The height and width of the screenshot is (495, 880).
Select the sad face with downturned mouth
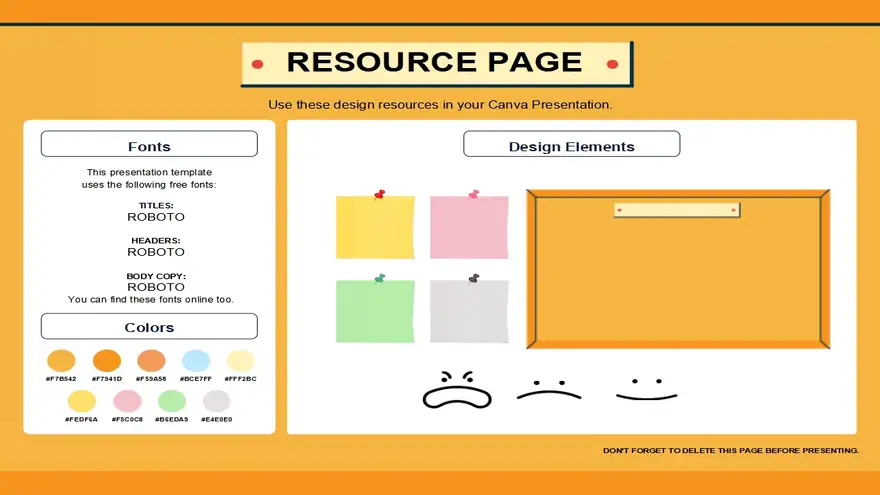[x=549, y=390]
